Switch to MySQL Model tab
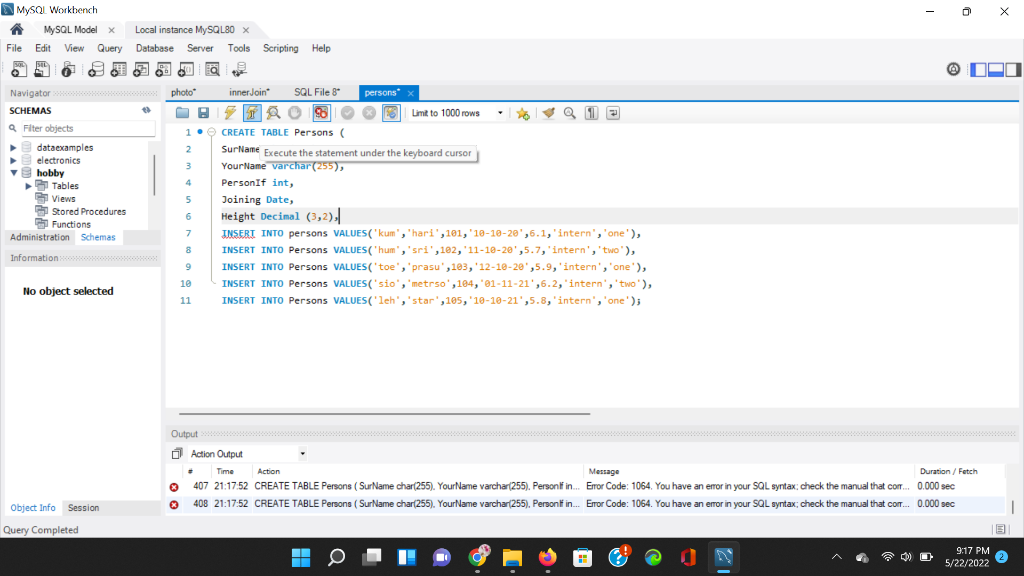Viewport: 1024px width, 576px height. click(x=71, y=29)
